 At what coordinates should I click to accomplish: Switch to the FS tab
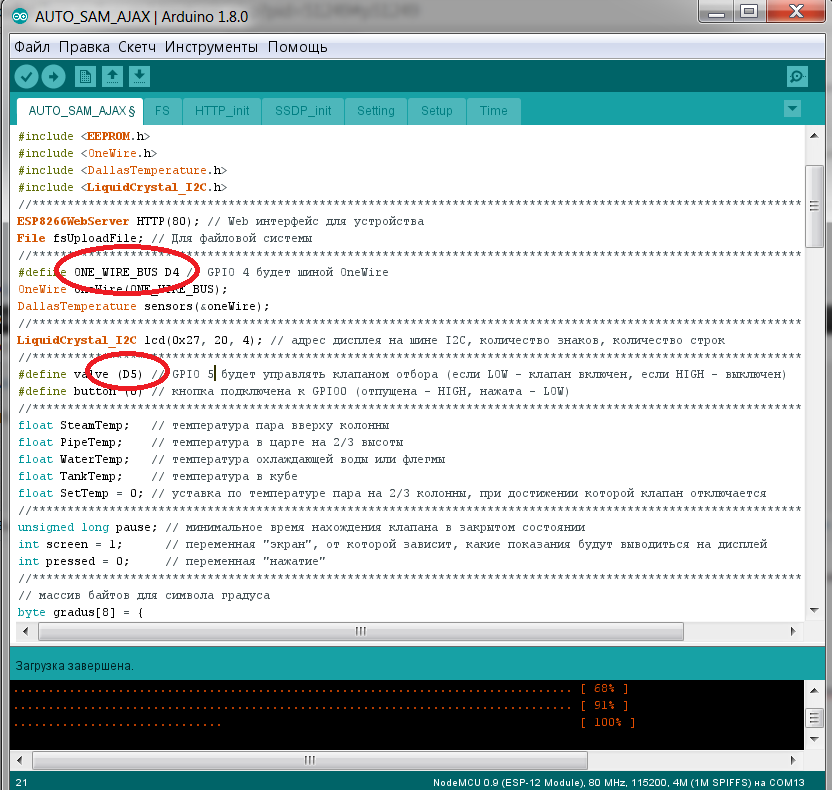(x=162, y=111)
